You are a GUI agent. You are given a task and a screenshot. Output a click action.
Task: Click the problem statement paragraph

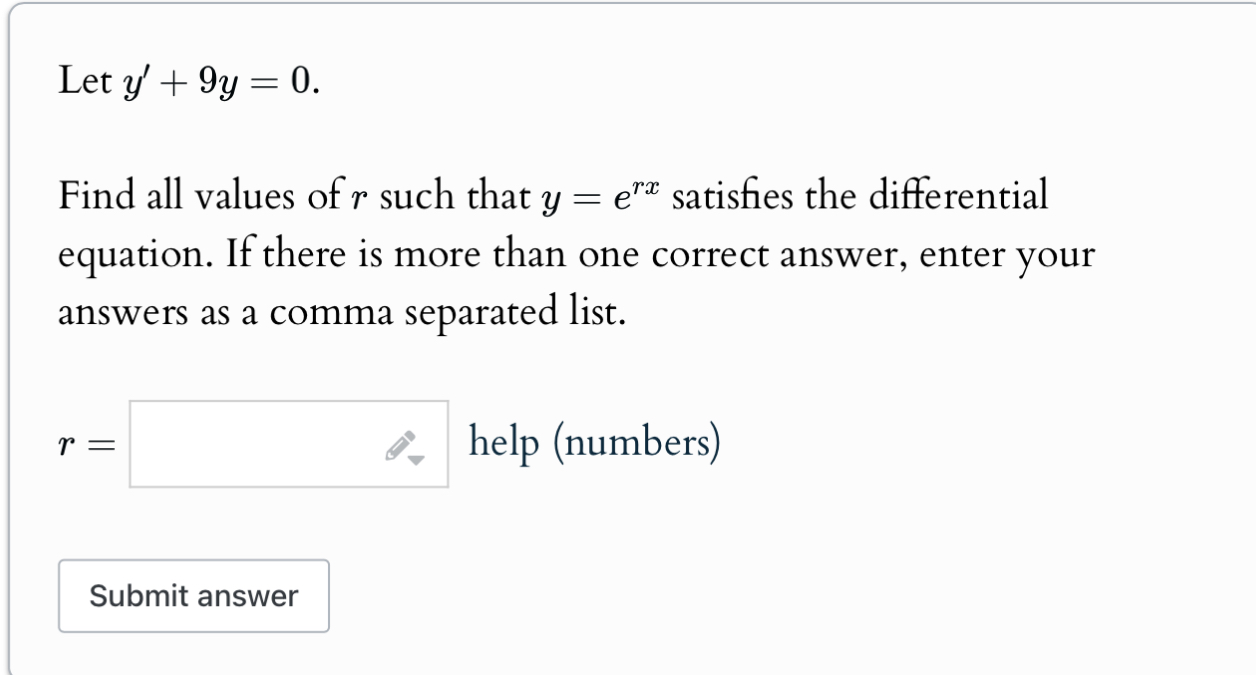550,248
